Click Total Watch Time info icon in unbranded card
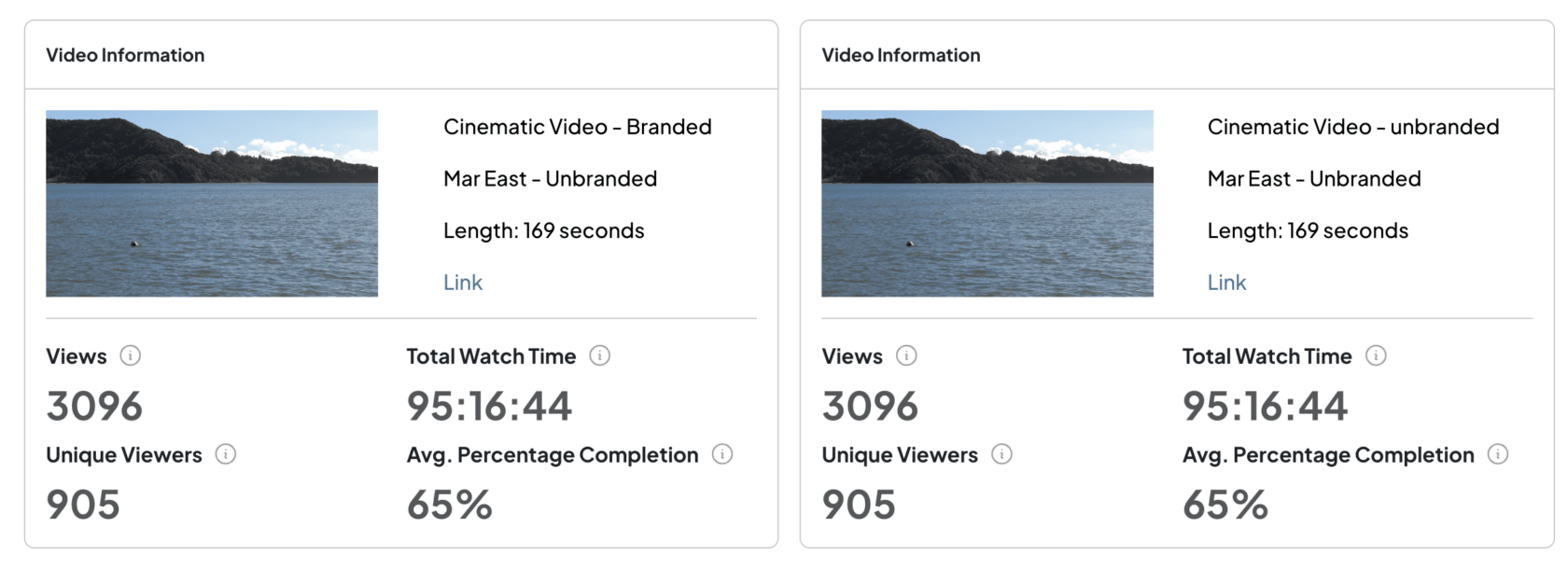1568x568 pixels. click(x=1376, y=355)
